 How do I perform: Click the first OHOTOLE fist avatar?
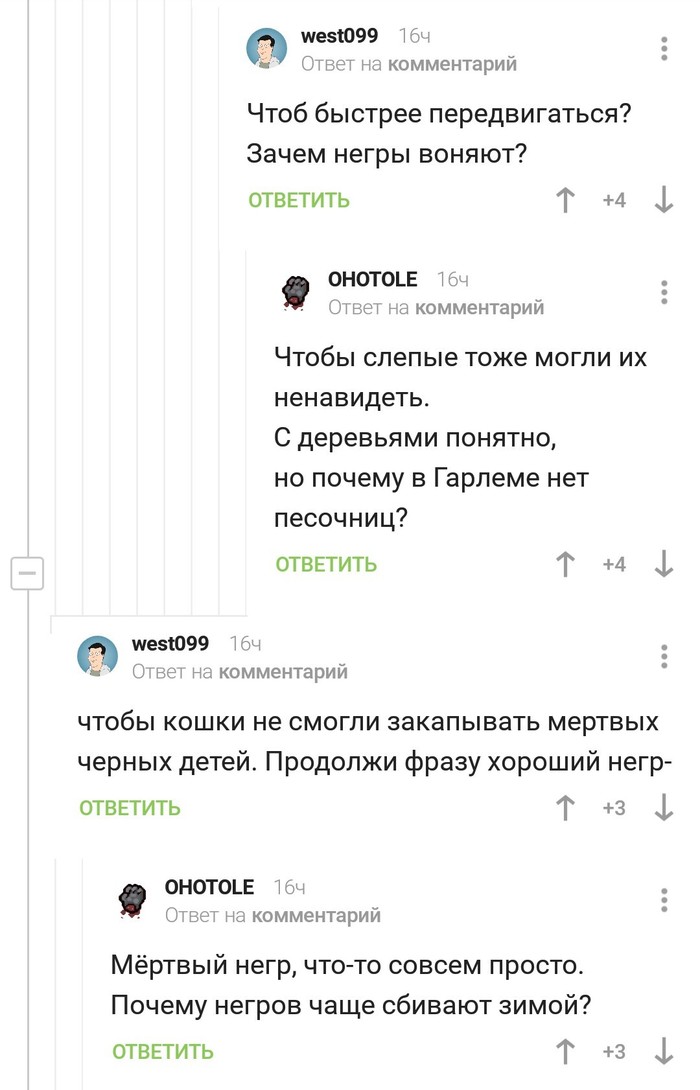click(297, 293)
